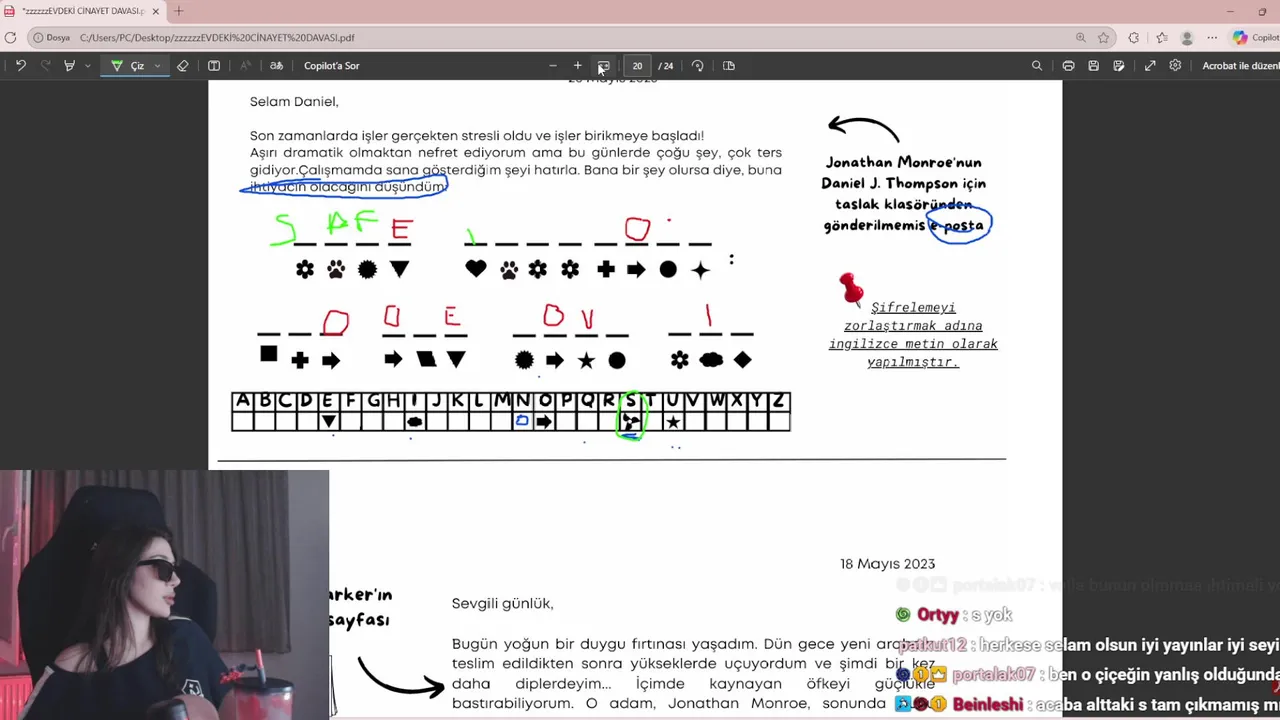
Task: Click the heart symbol in cipher
Action: tap(476, 269)
